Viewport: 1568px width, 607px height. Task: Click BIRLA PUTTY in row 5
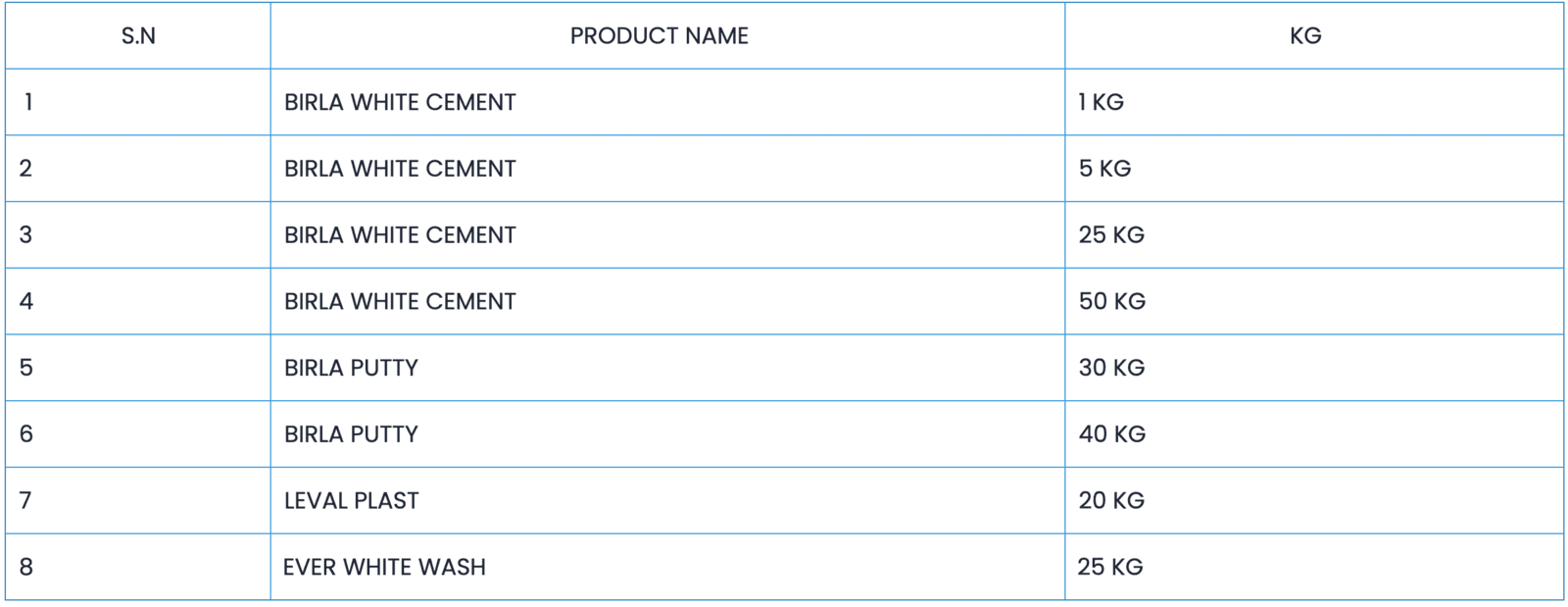pyautogui.click(x=351, y=368)
